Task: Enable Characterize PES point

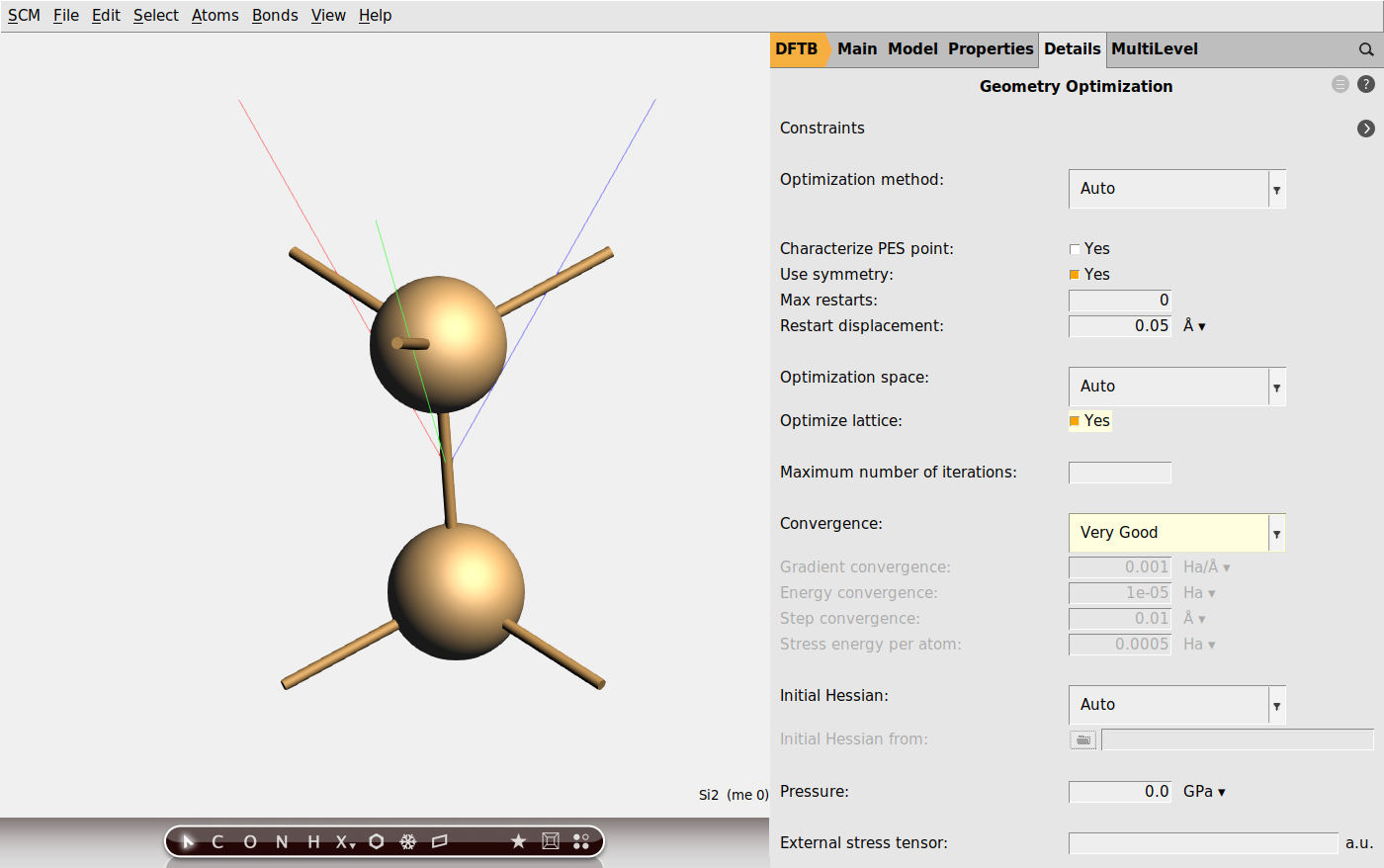Action: (x=1075, y=248)
